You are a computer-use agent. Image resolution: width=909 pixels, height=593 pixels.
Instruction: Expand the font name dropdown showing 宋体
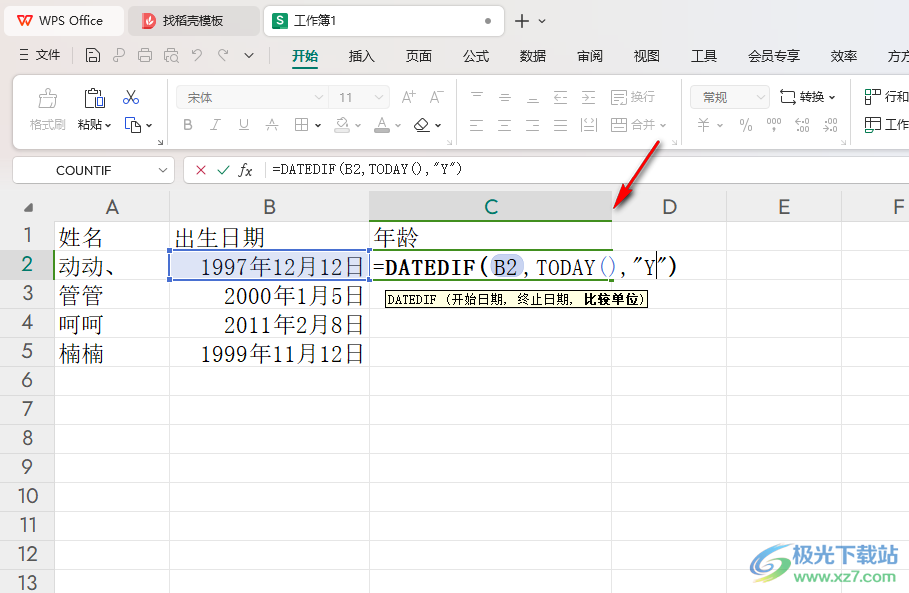(318, 97)
